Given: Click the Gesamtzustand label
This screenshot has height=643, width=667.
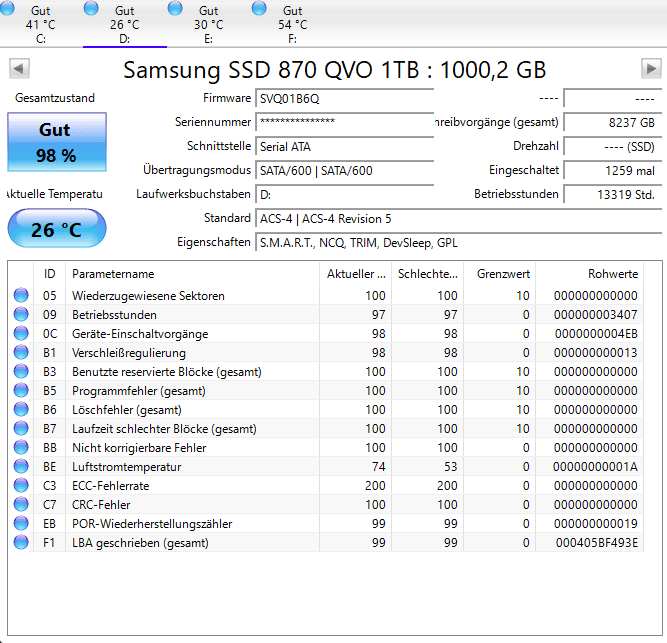Looking at the screenshot, I should pyautogui.click(x=55, y=98).
